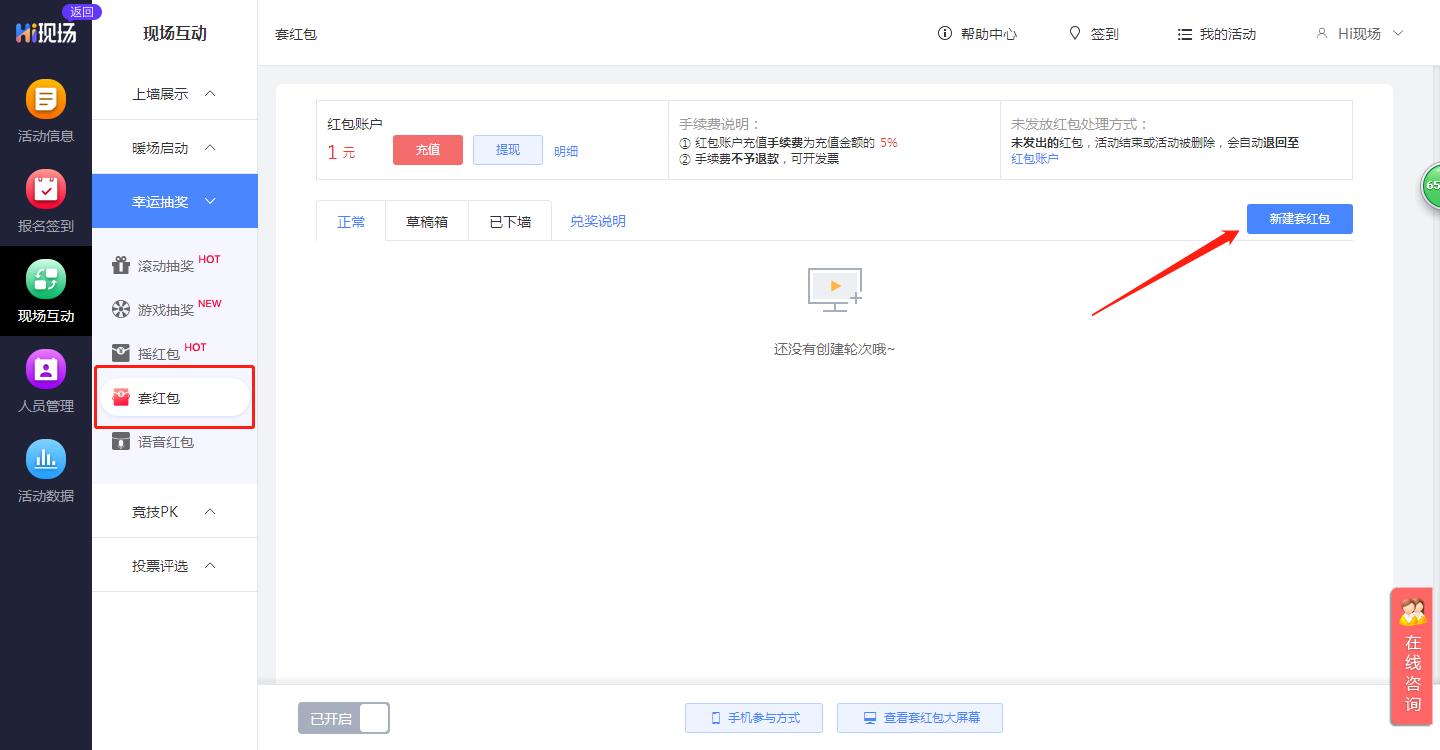This screenshot has height=750, width=1440.
Task: Select 报名签到 in the sidebar
Action: click(x=46, y=200)
